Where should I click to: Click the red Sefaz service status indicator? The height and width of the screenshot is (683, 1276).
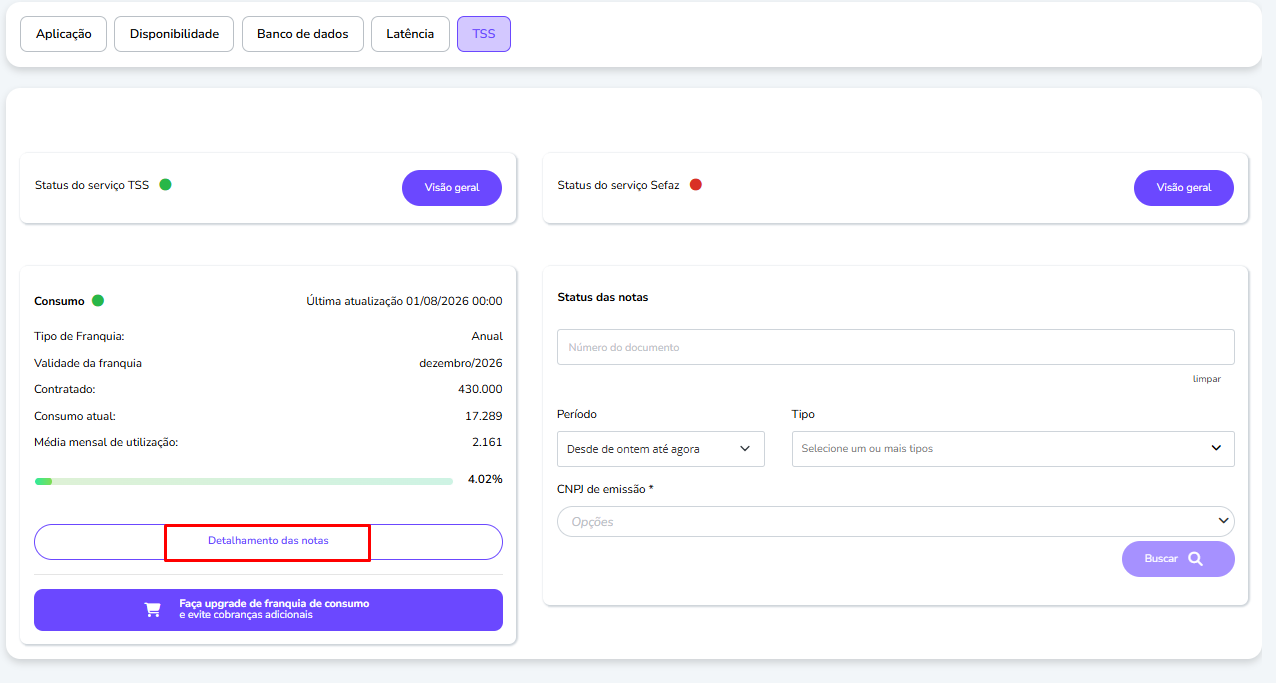tap(696, 184)
